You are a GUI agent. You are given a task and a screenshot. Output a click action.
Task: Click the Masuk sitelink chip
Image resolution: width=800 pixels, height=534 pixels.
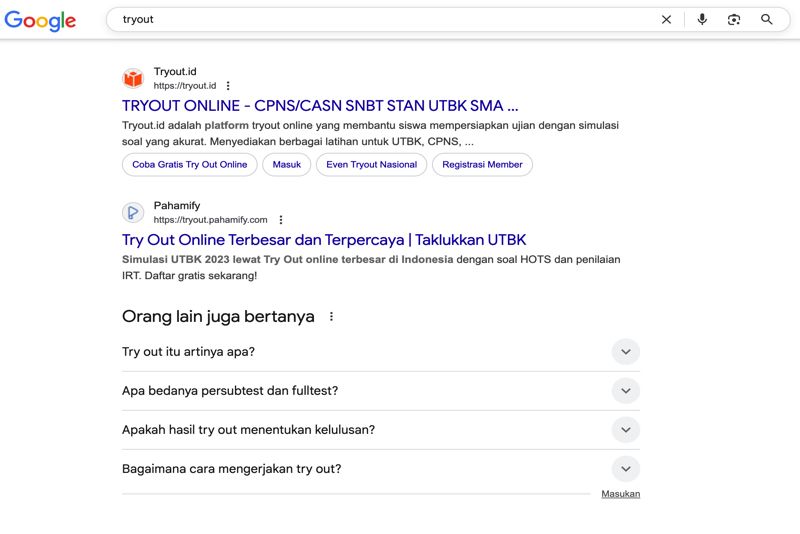[x=286, y=165]
